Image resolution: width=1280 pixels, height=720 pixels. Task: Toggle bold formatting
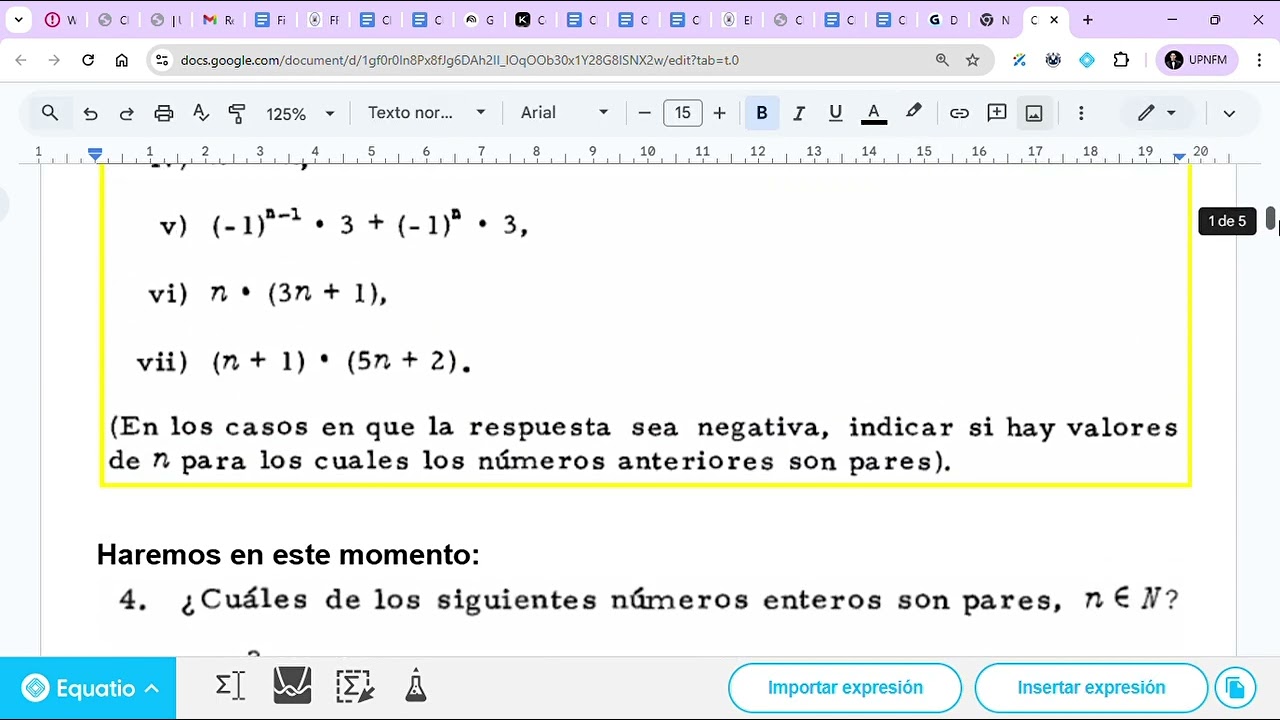click(x=762, y=113)
